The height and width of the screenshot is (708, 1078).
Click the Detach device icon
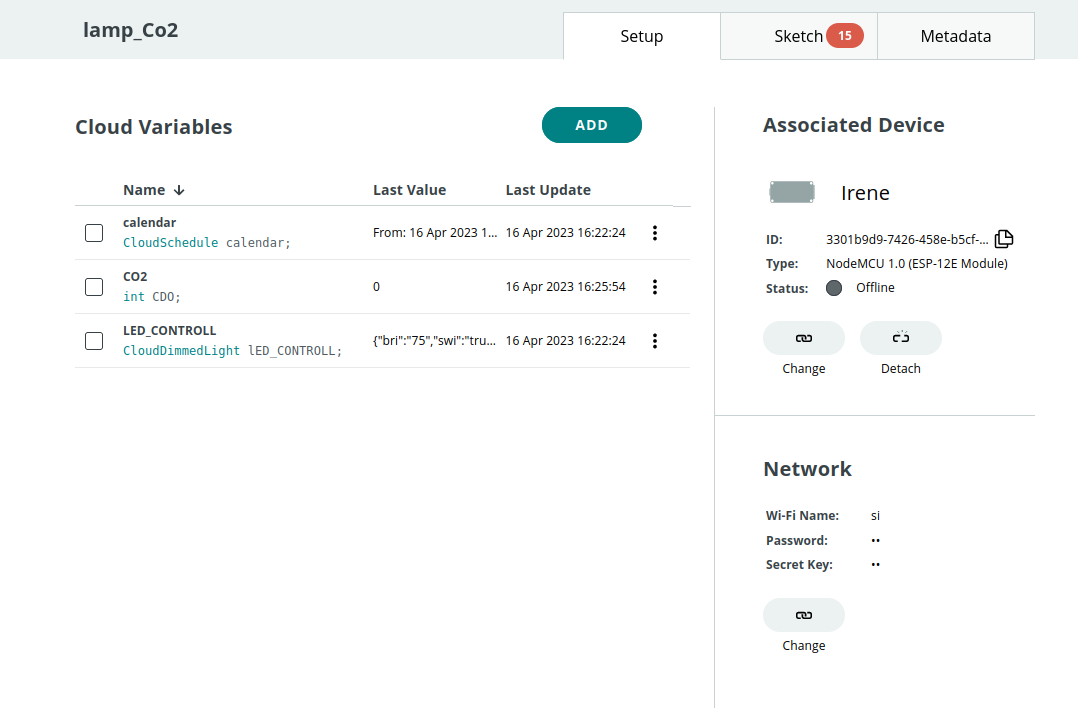(900, 338)
